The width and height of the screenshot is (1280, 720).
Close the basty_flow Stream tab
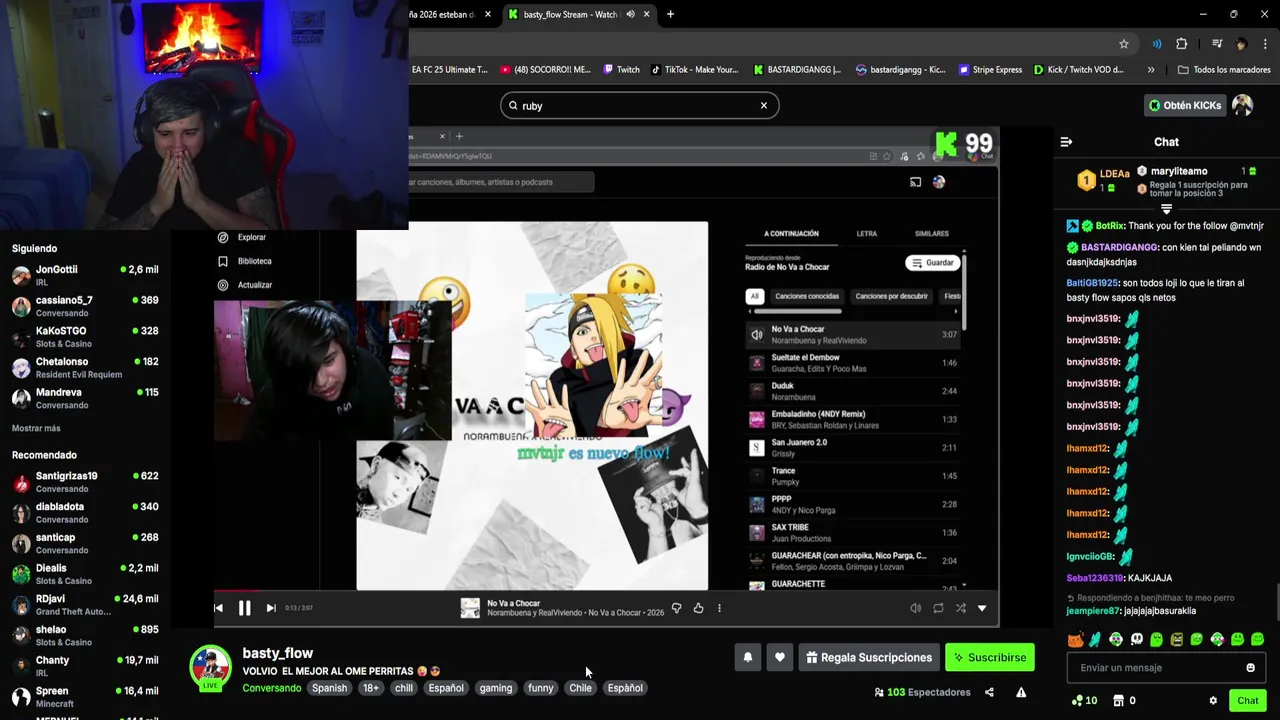tap(646, 14)
